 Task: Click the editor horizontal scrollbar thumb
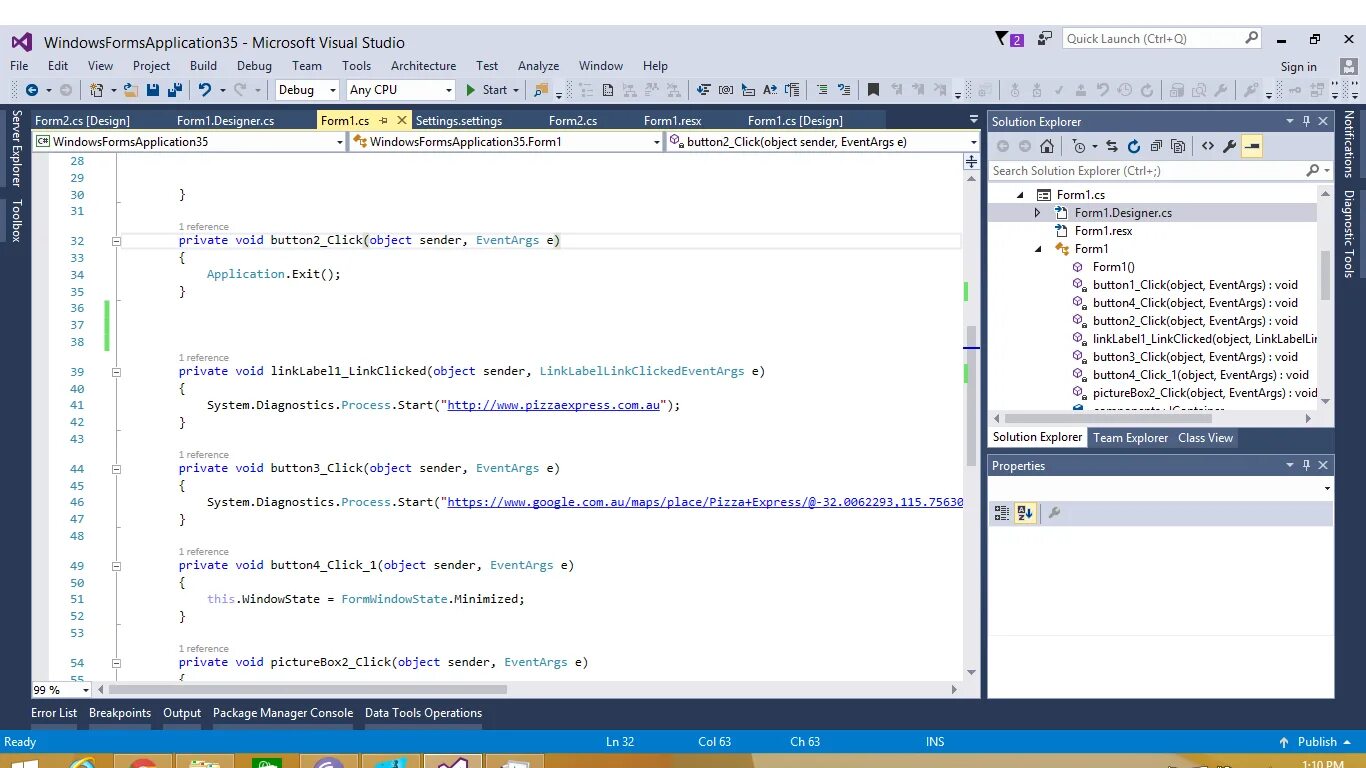coord(308,690)
